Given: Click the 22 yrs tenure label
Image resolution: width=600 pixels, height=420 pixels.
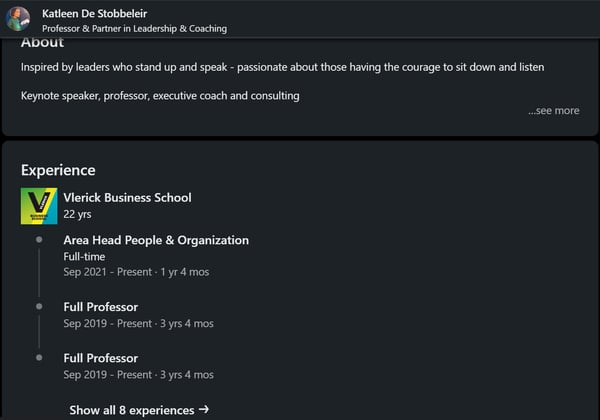Looking at the screenshot, I should (77, 214).
